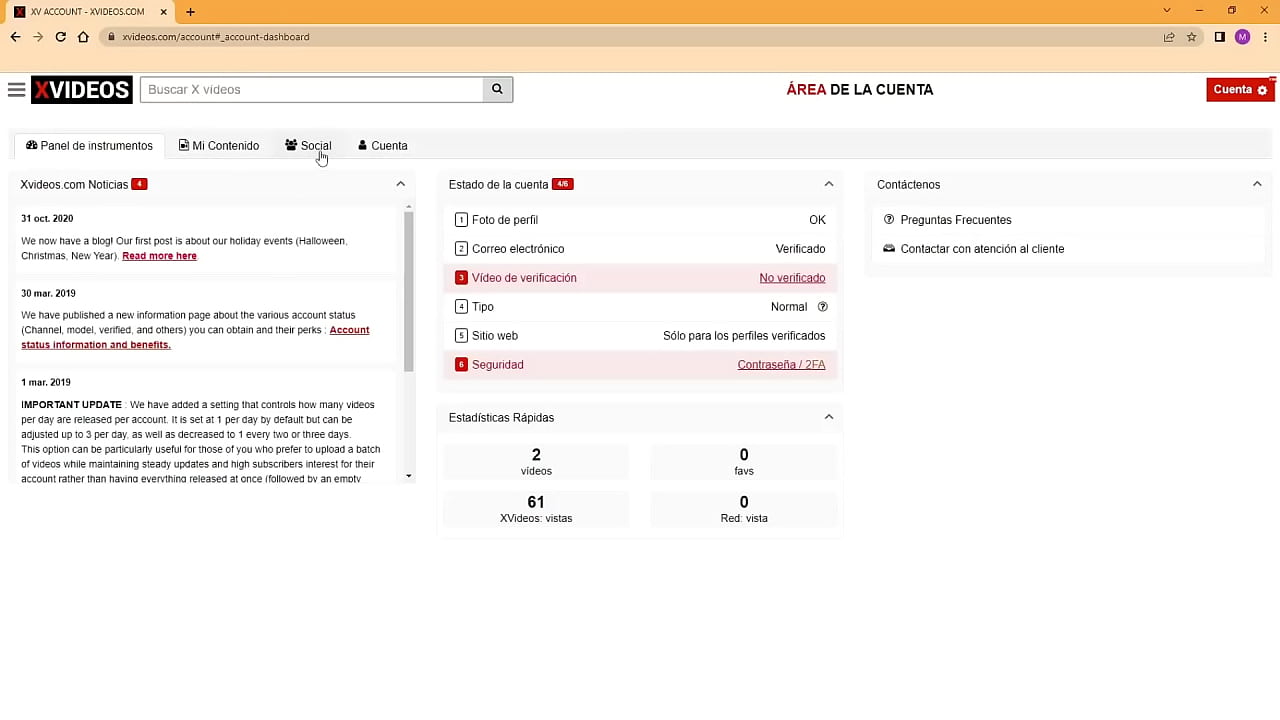Click the 0 Red vista statistic
Image resolution: width=1280 pixels, height=720 pixels.
point(744,509)
